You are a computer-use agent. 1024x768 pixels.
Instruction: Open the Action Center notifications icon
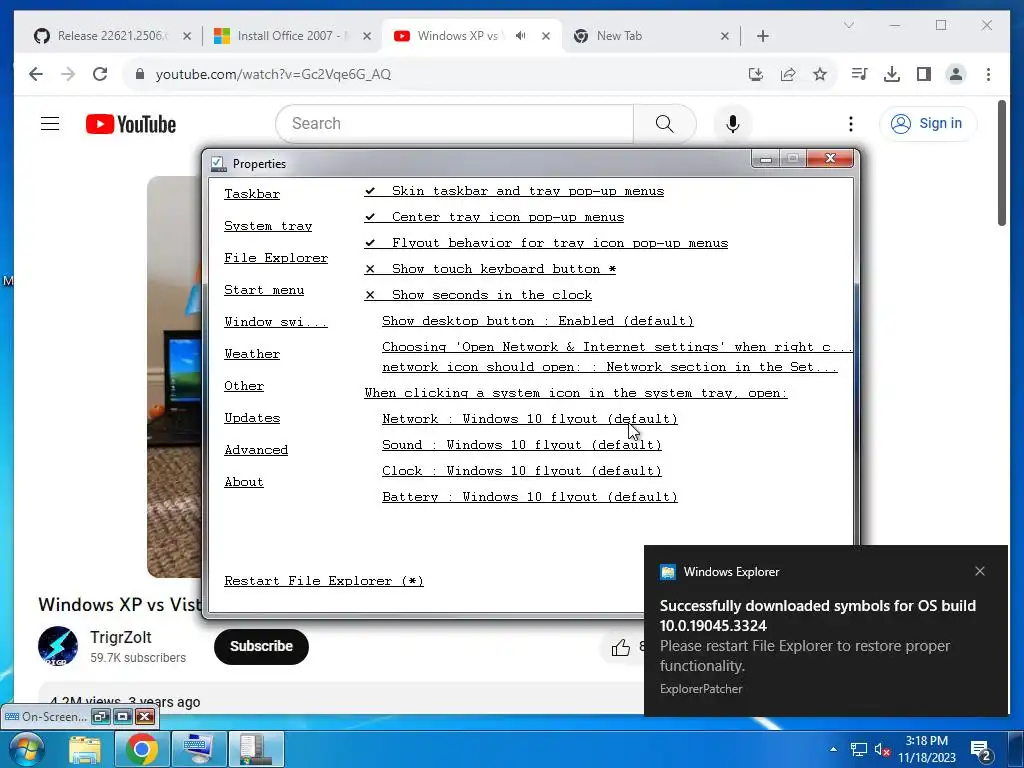(980, 751)
